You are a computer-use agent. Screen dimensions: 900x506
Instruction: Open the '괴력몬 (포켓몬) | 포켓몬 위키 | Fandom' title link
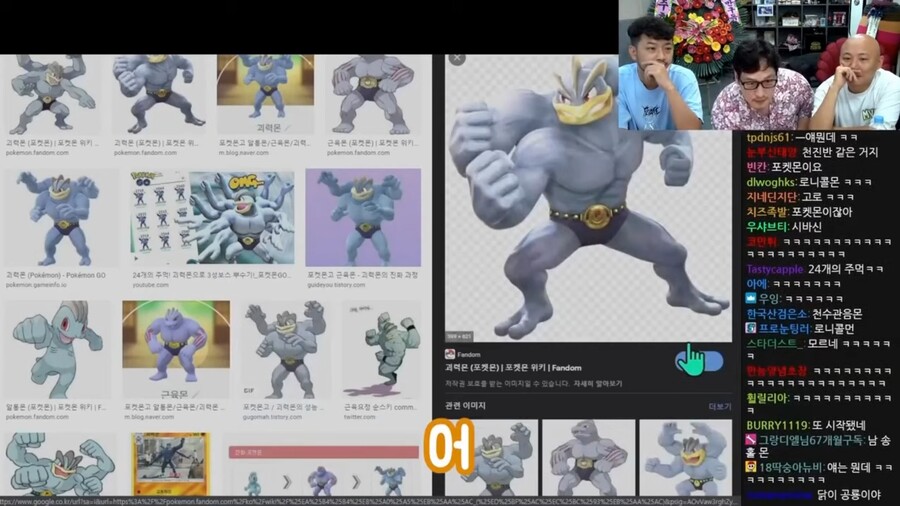pos(513,368)
